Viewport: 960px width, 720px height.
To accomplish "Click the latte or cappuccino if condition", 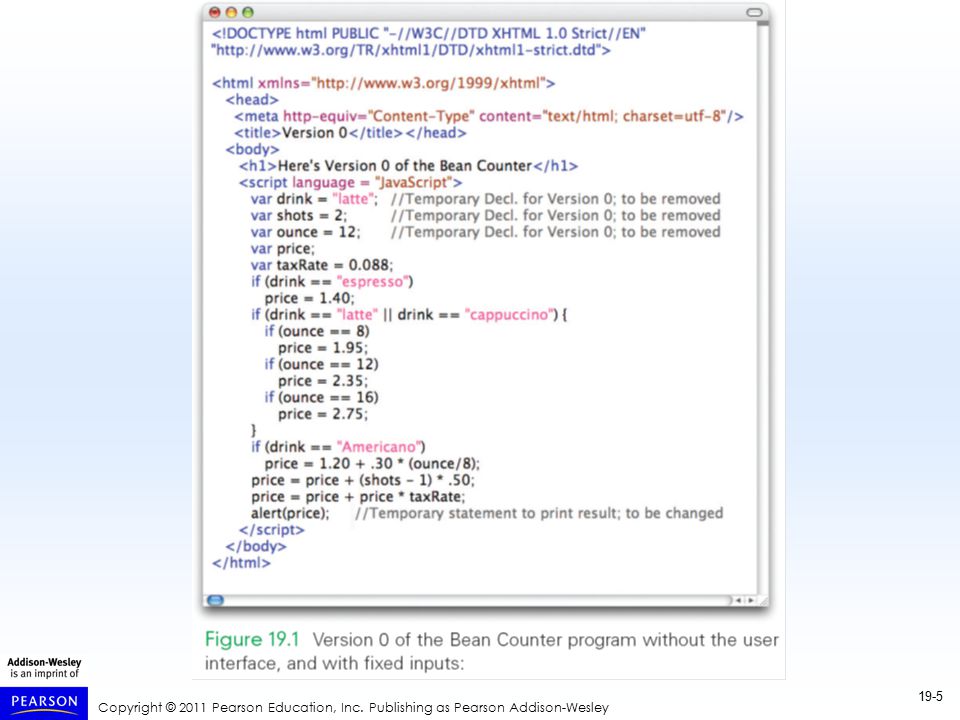I will pyautogui.click(x=409, y=315).
